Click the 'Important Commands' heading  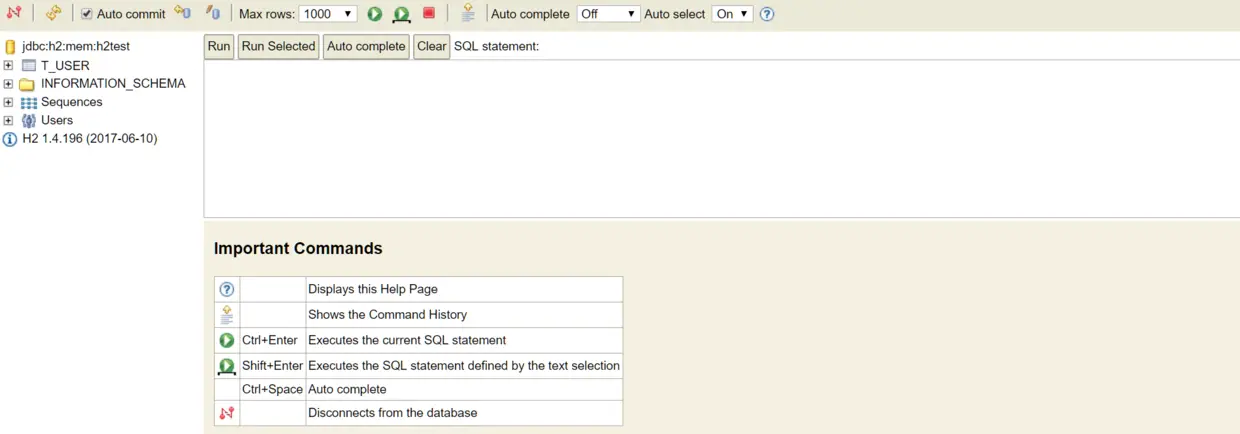click(x=298, y=248)
